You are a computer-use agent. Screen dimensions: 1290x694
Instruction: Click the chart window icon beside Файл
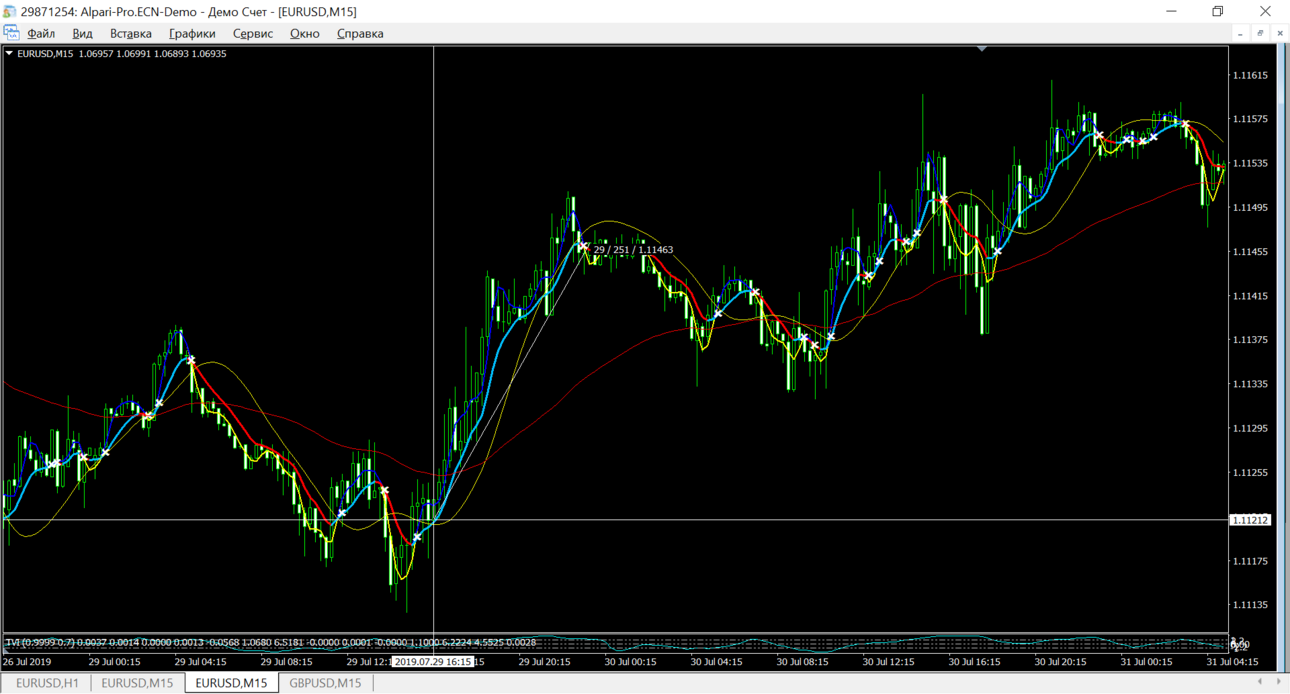coord(11,33)
